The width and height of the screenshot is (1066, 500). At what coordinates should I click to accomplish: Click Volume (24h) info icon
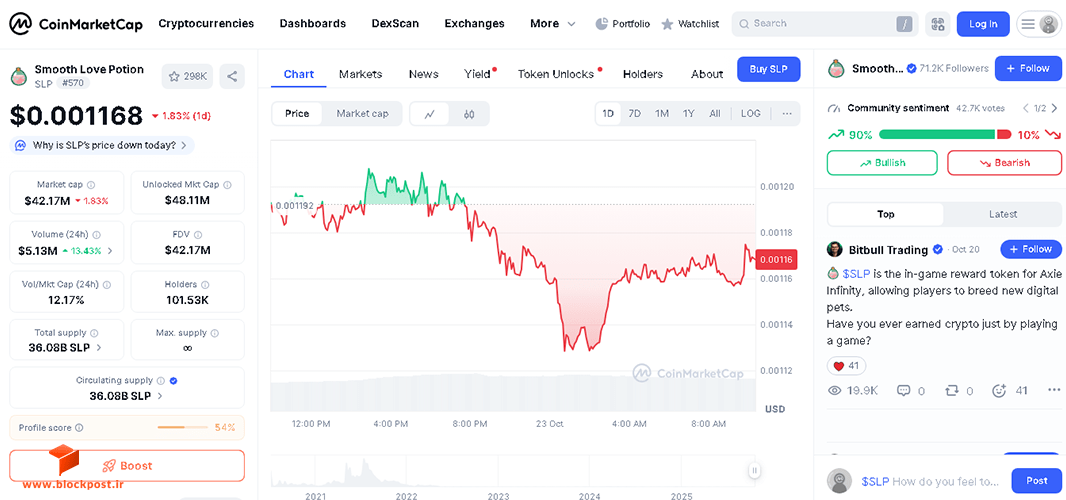pos(97,235)
